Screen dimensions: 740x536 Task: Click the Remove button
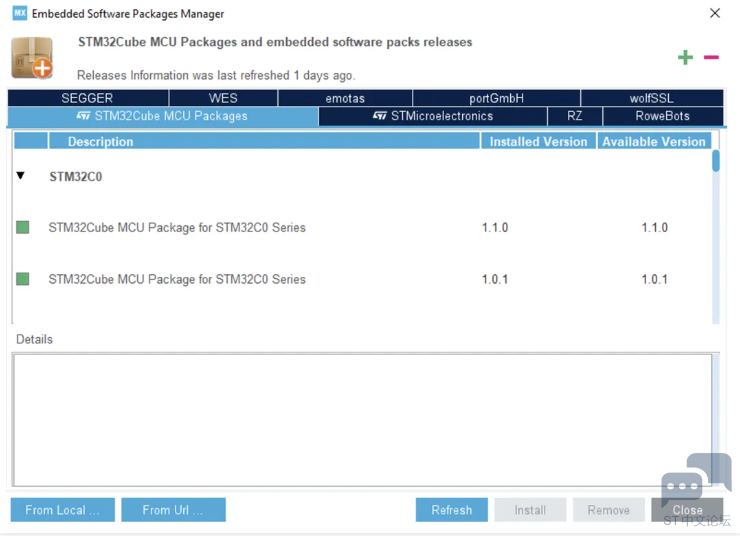[608, 510]
